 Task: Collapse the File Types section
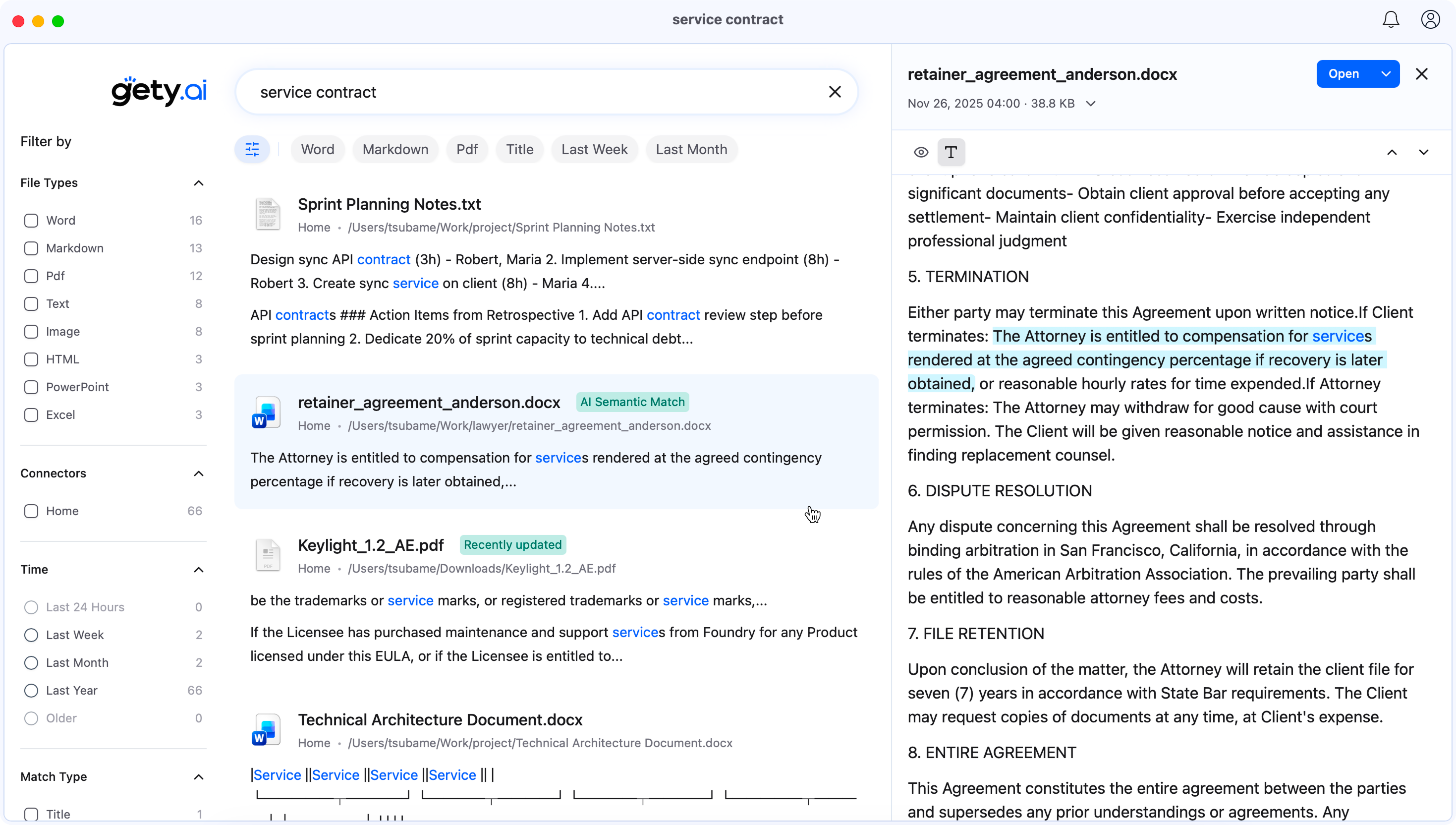pyautogui.click(x=198, y=183)
